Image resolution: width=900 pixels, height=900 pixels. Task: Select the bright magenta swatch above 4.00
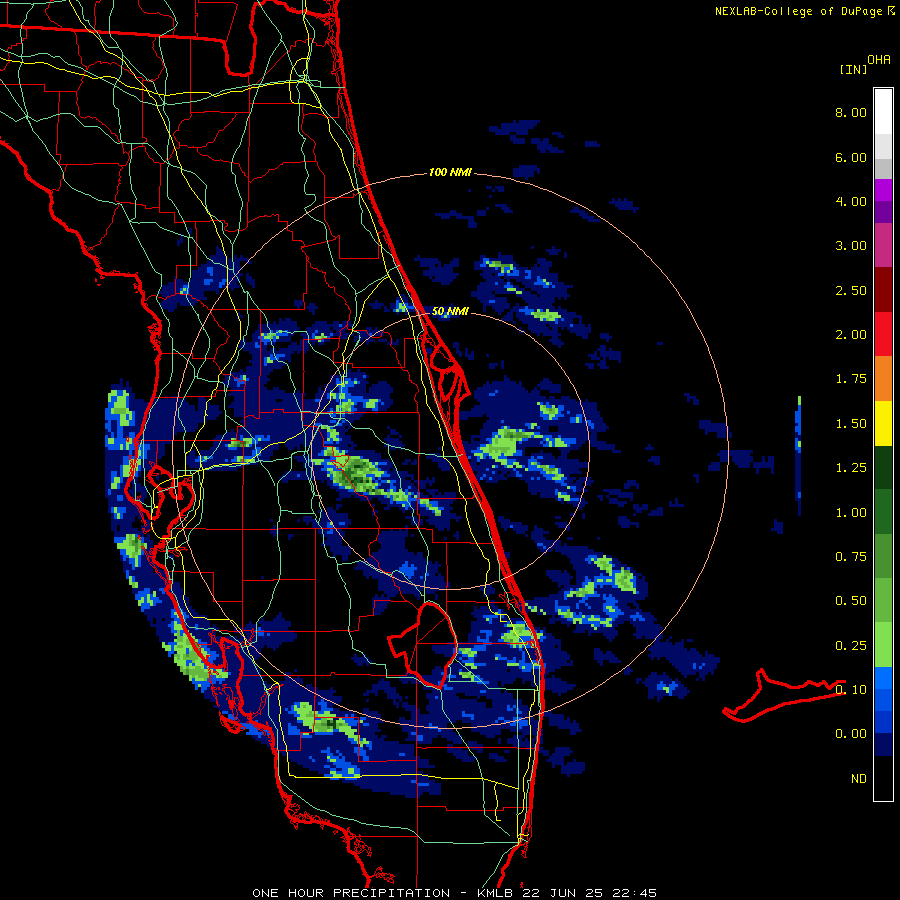pos(883,190)
